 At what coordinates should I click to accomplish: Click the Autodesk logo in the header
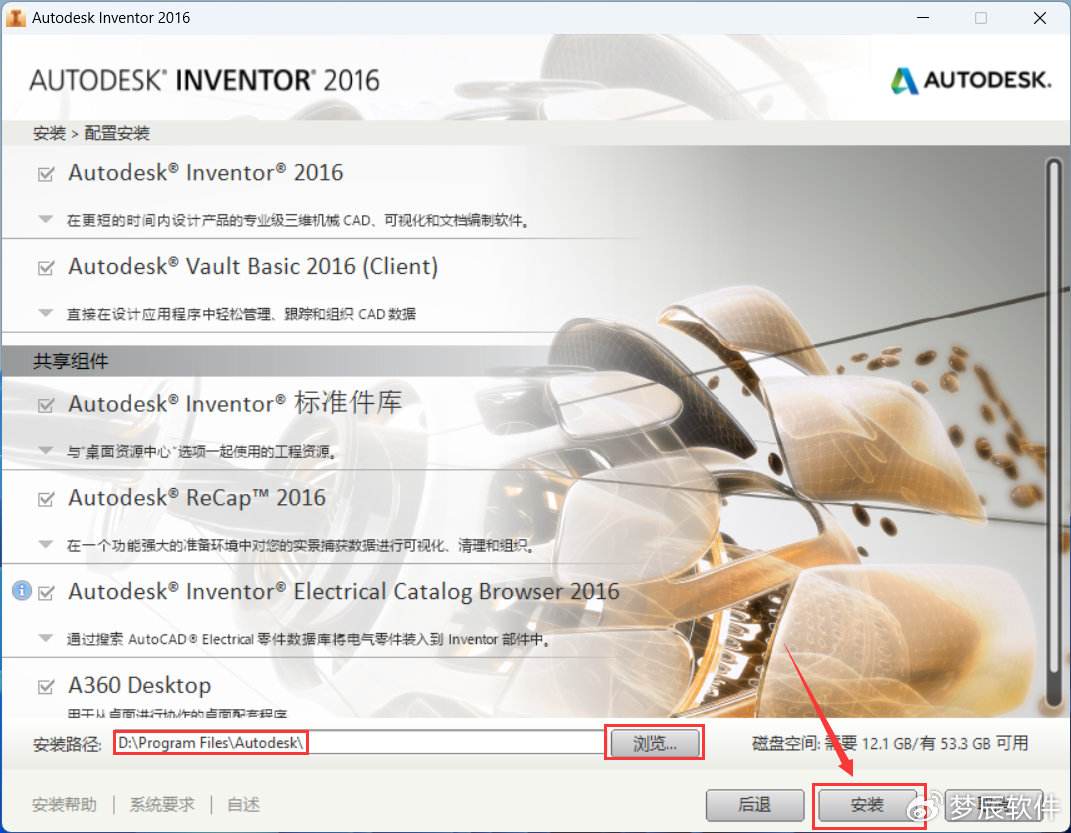click(x=971, y=81)
